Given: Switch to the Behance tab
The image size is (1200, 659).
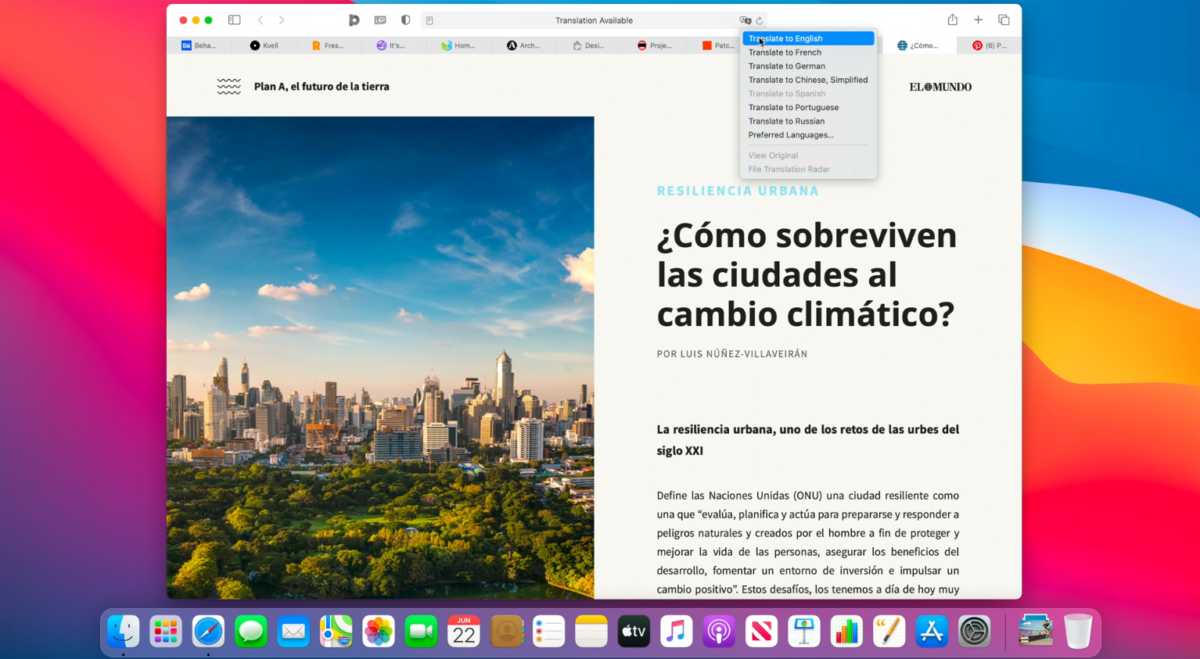Looking at the screenshot, I should point(199,45).
